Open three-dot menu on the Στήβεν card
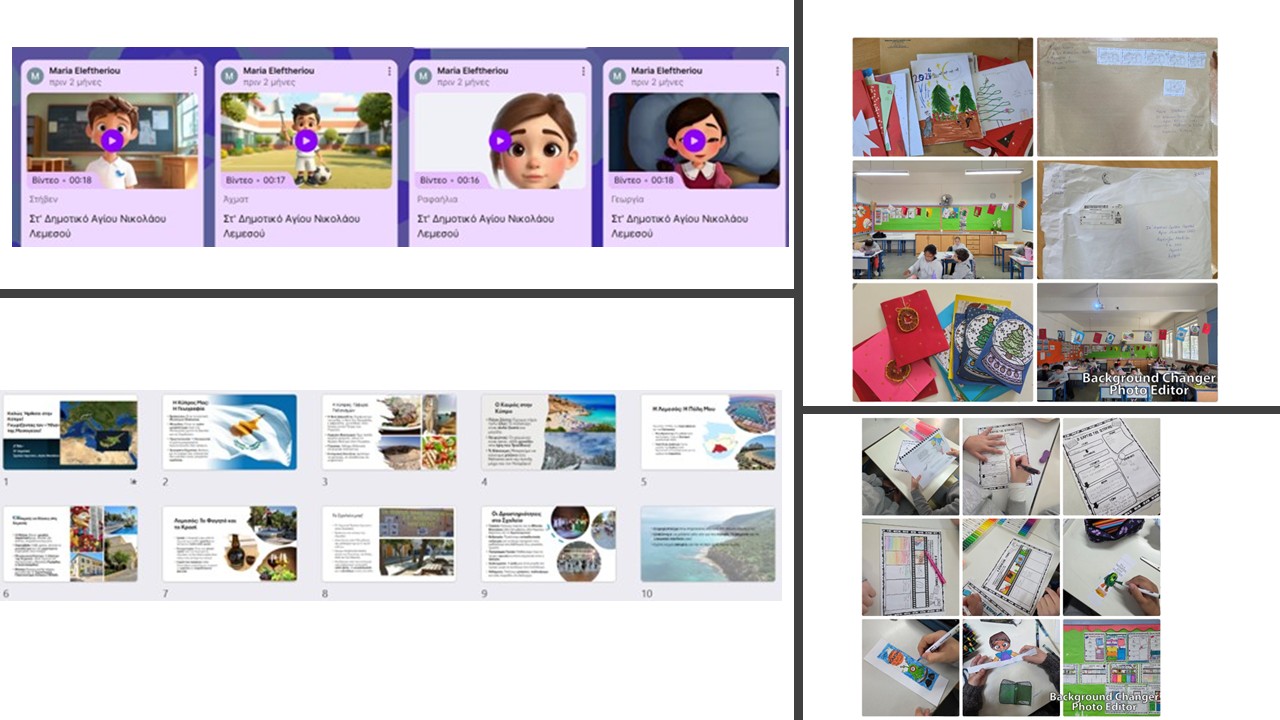This screenshot has width=1280, height=720. (x=195, y=72)
